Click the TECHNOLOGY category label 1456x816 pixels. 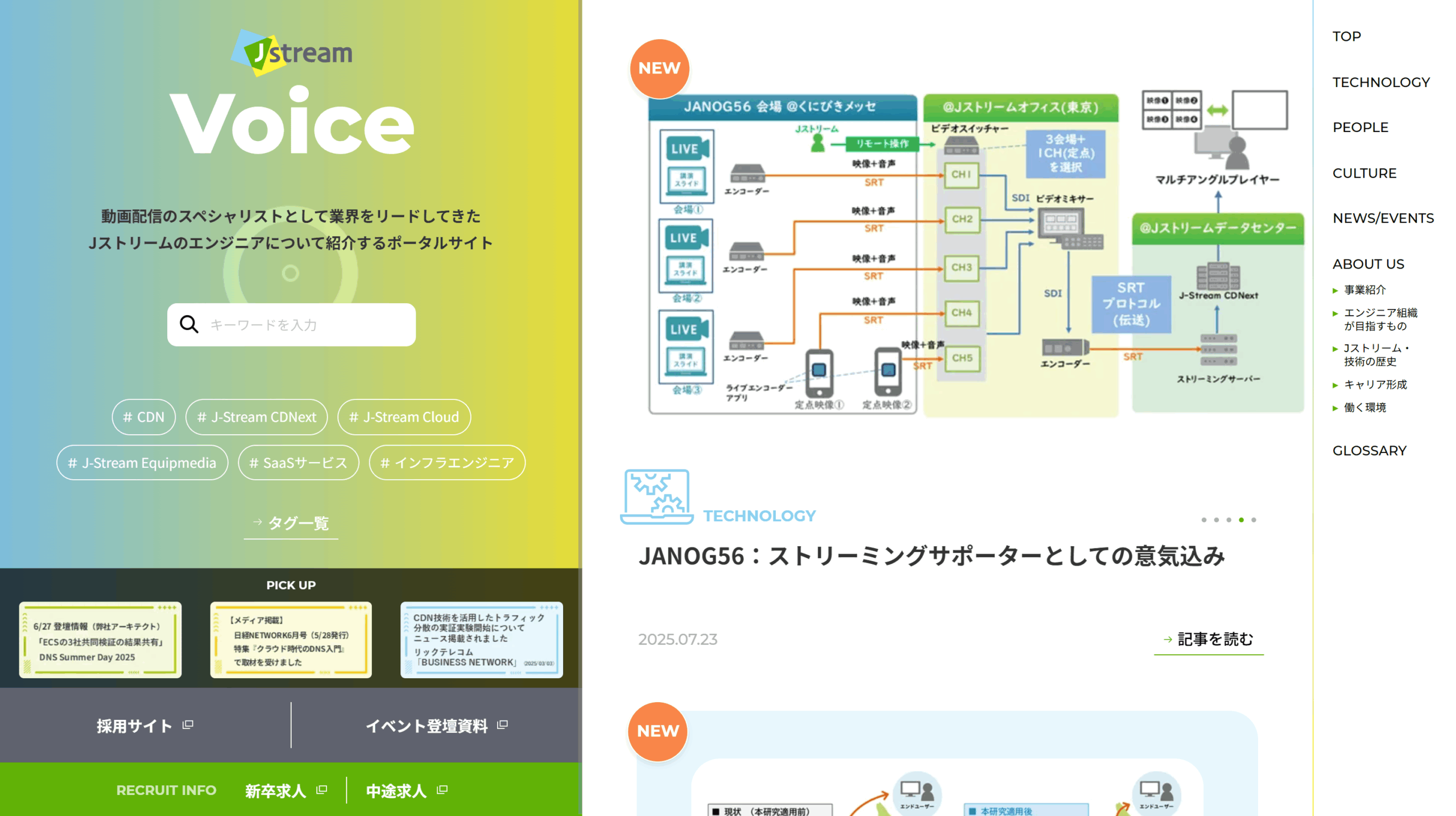tap(759, 516)
